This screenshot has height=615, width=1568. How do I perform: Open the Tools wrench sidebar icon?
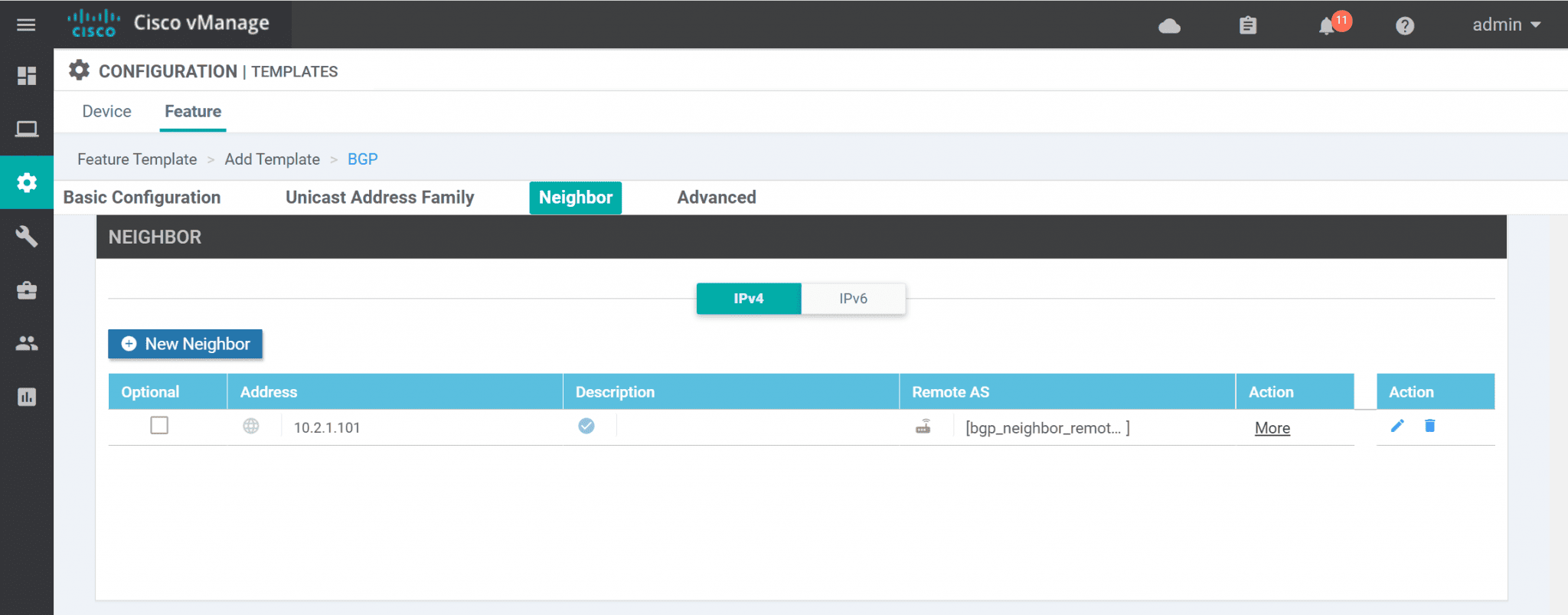pos(27,236)
